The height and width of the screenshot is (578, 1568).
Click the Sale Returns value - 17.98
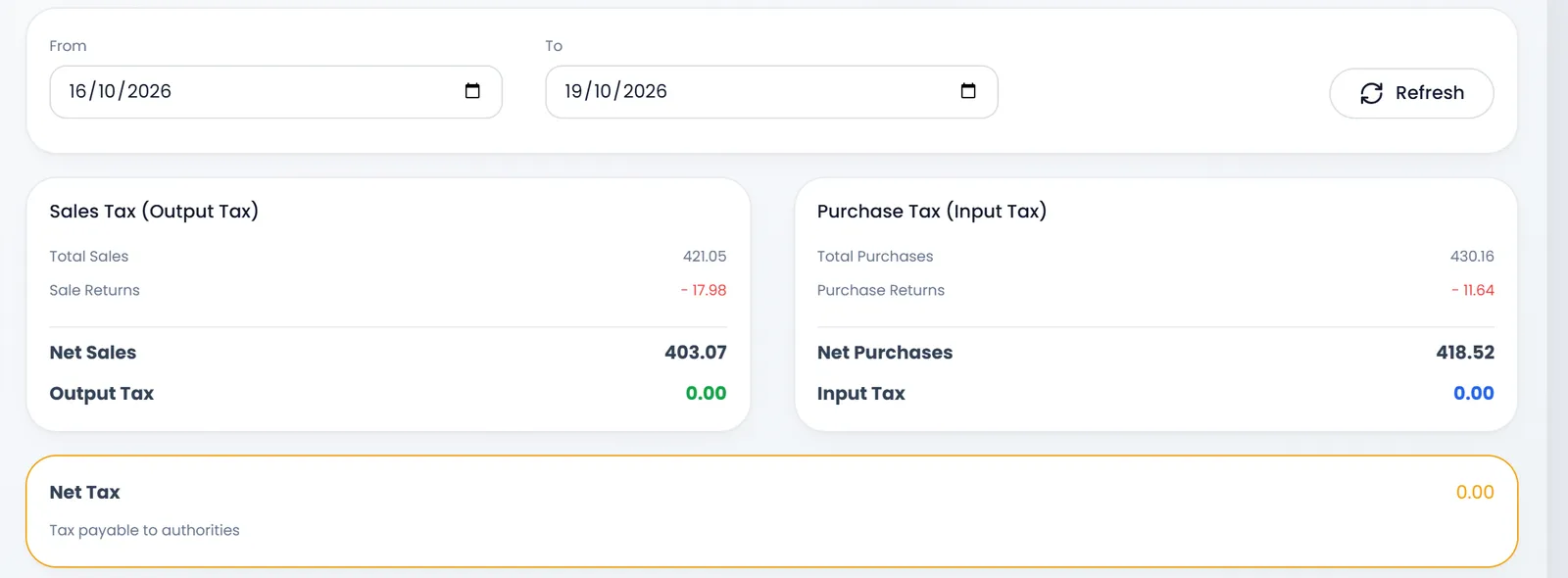[704, 290]
